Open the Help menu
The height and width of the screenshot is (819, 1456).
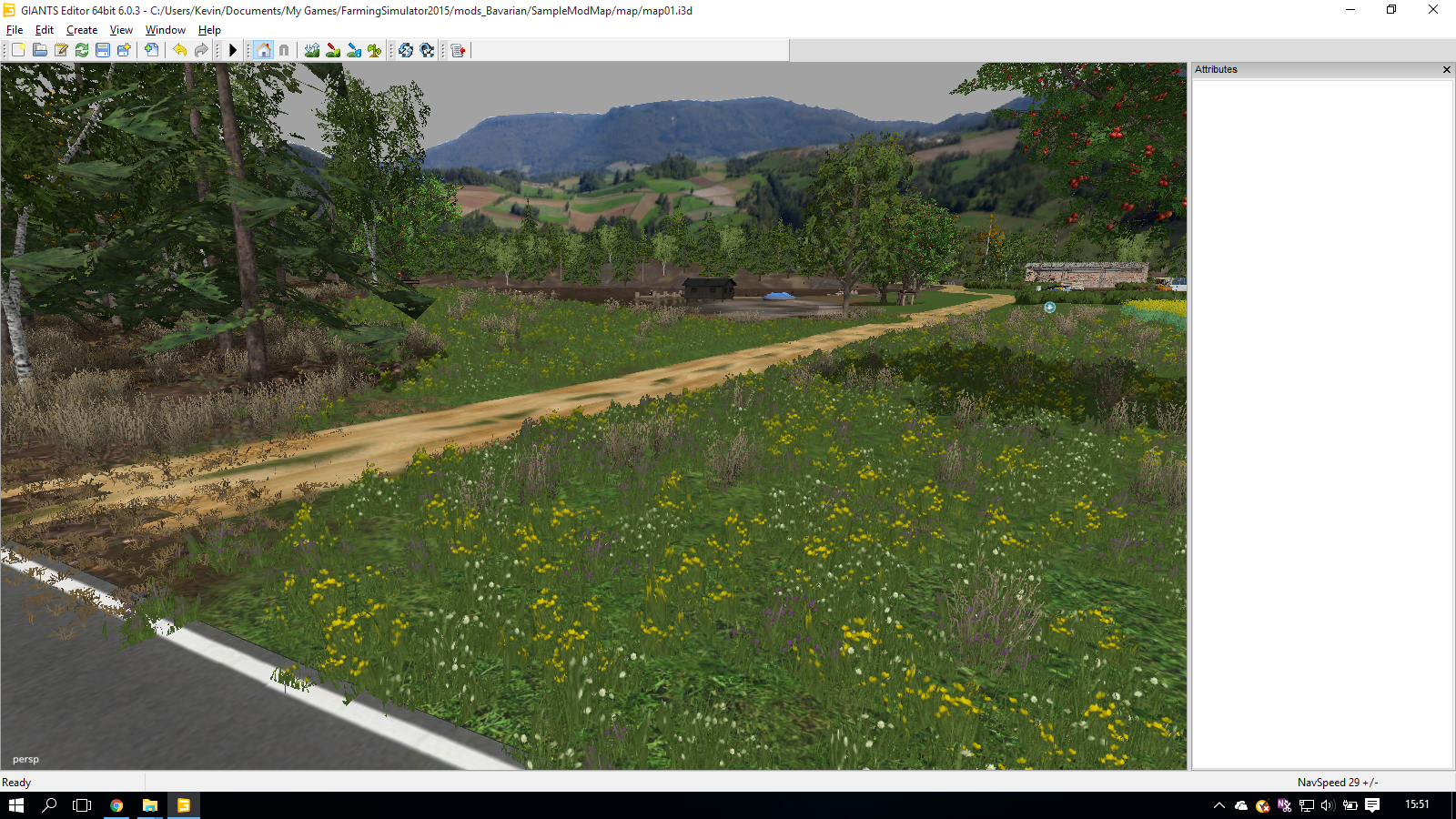[209, 30]
